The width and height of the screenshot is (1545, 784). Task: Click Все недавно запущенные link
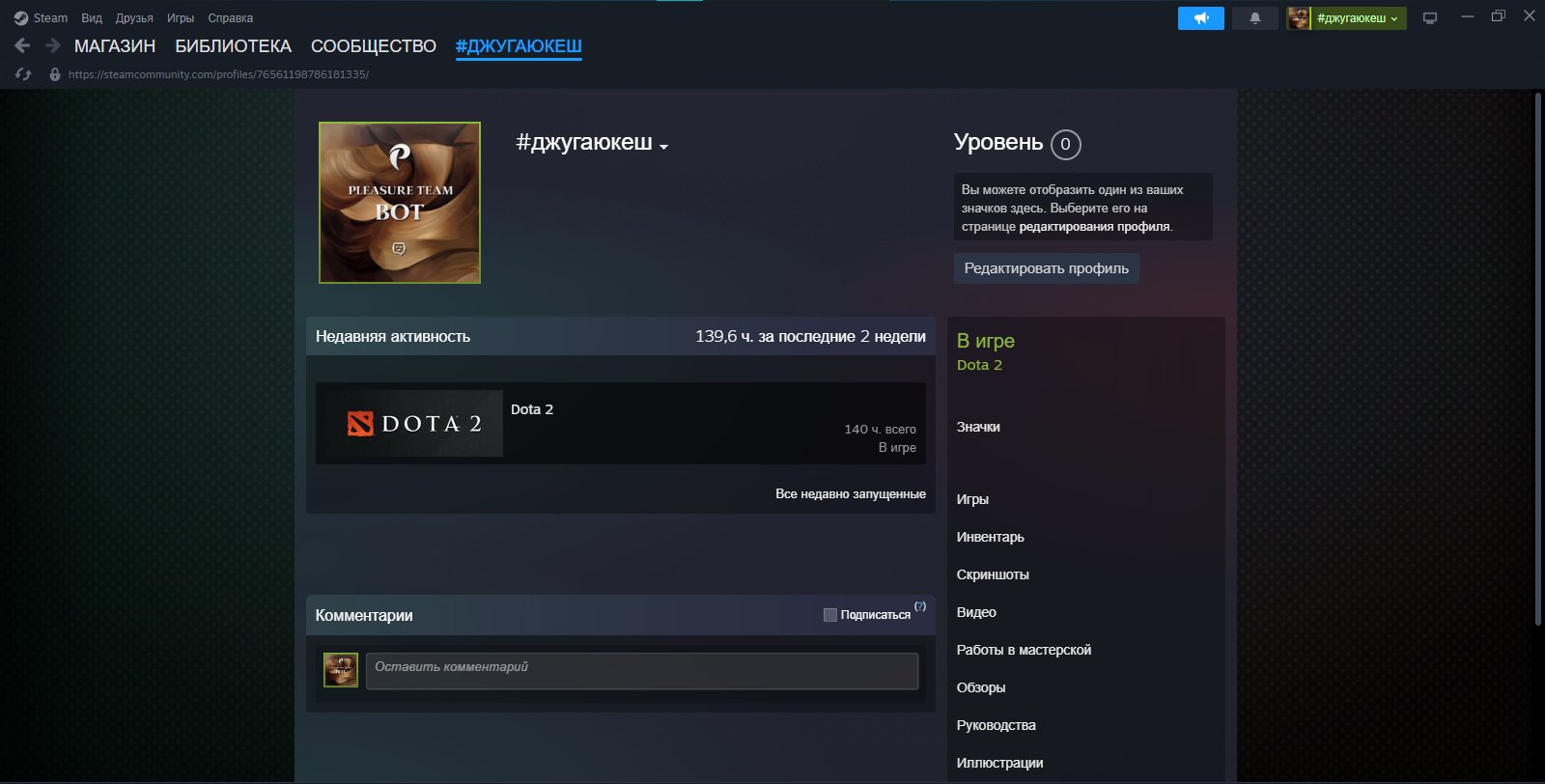850,493
